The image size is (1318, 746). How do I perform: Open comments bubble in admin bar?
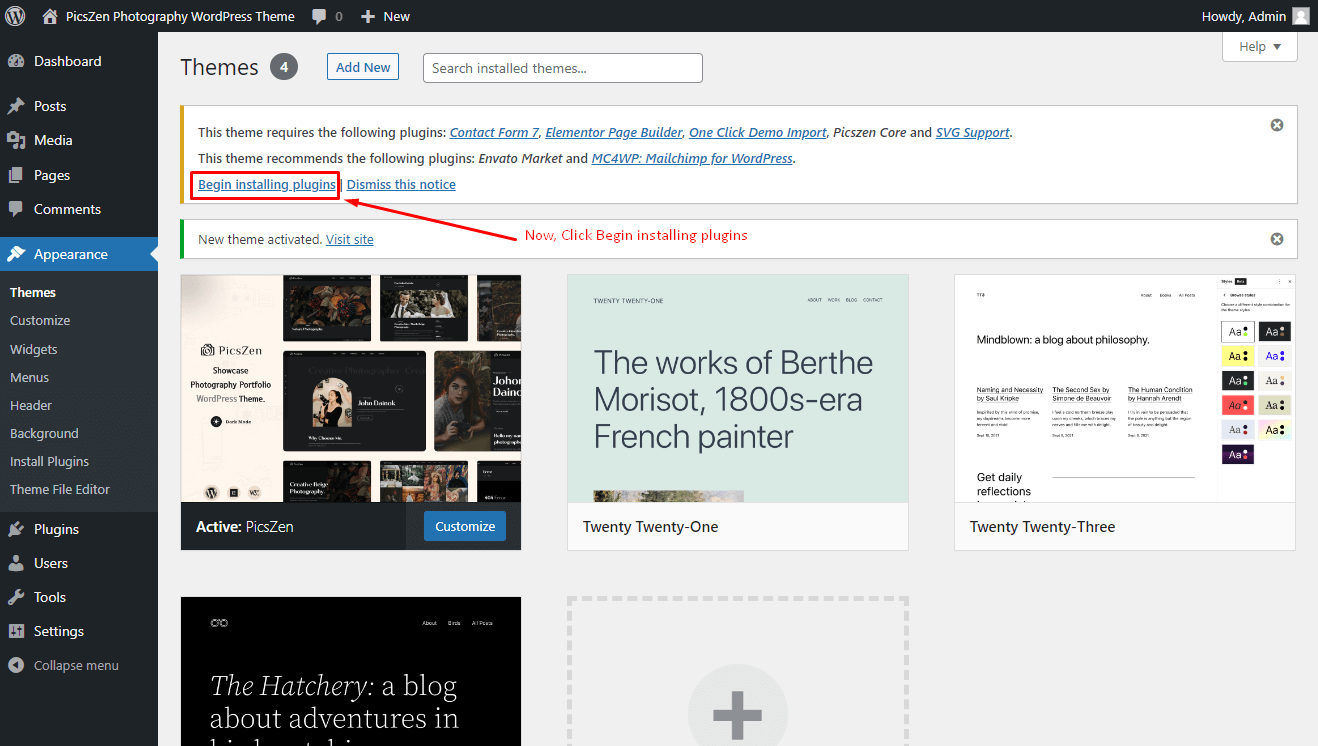point(319,16)
